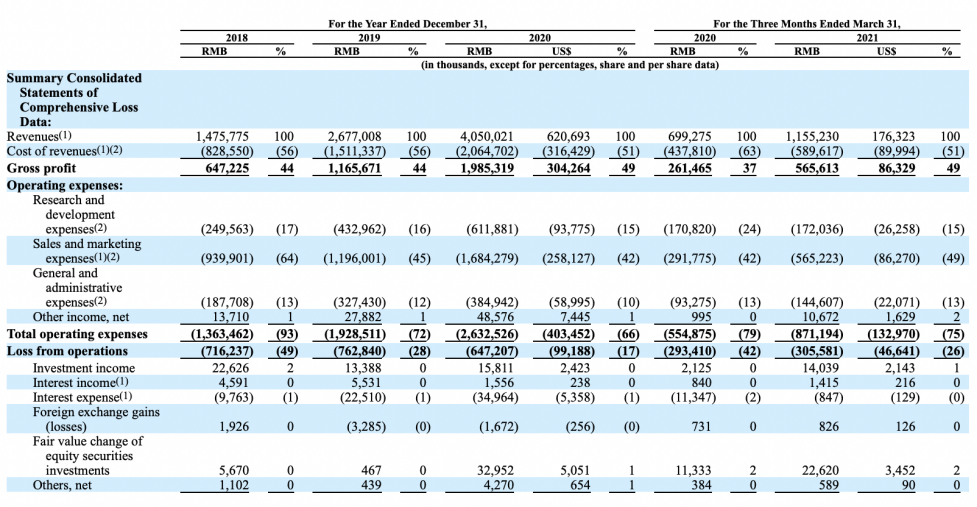This screenshot has width=977, height=507.
Task: Click 2020 US$ Gross profit 304,264
Action: (568, 168)
